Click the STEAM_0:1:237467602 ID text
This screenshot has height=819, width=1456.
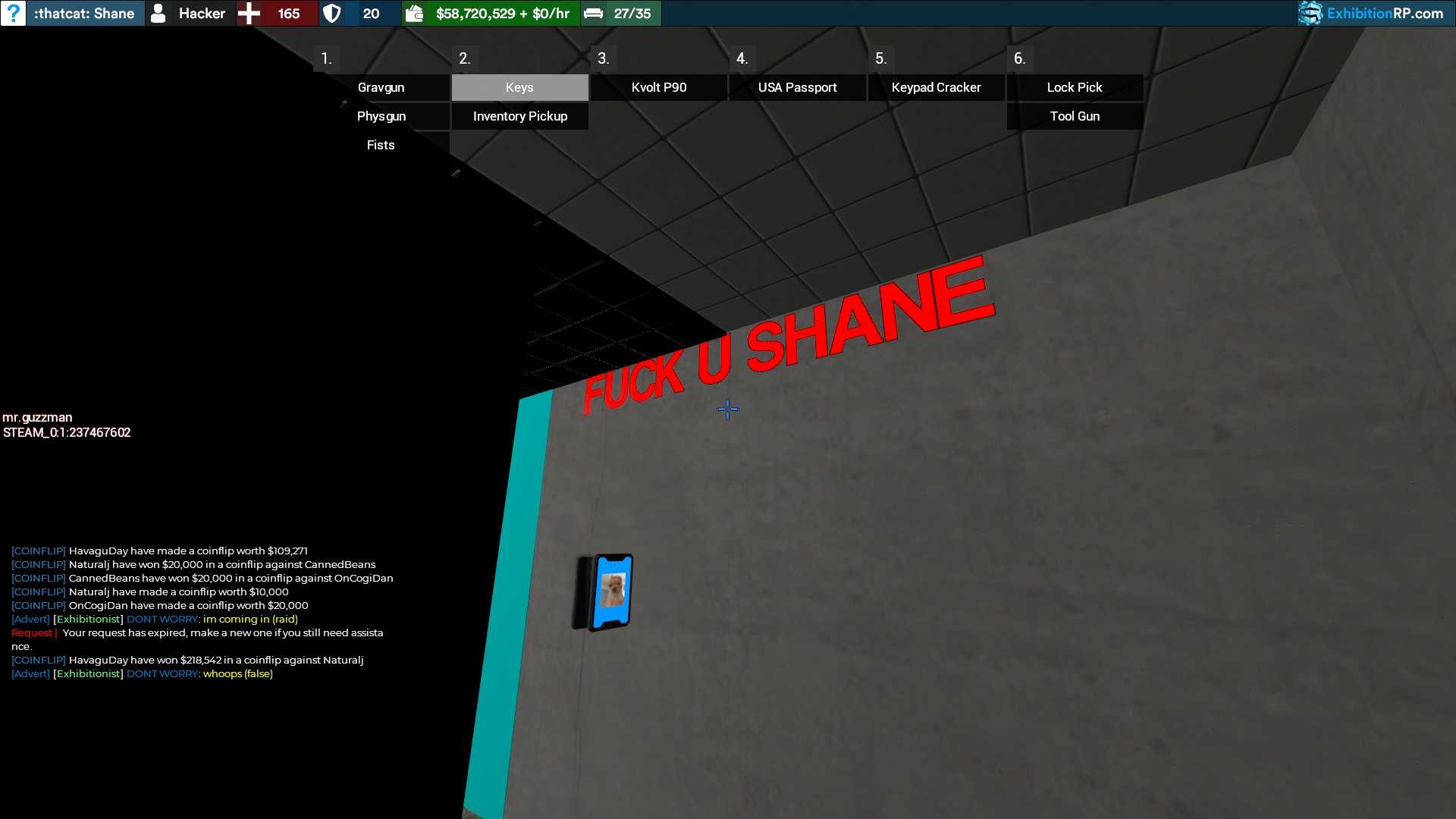coord(67,432)
